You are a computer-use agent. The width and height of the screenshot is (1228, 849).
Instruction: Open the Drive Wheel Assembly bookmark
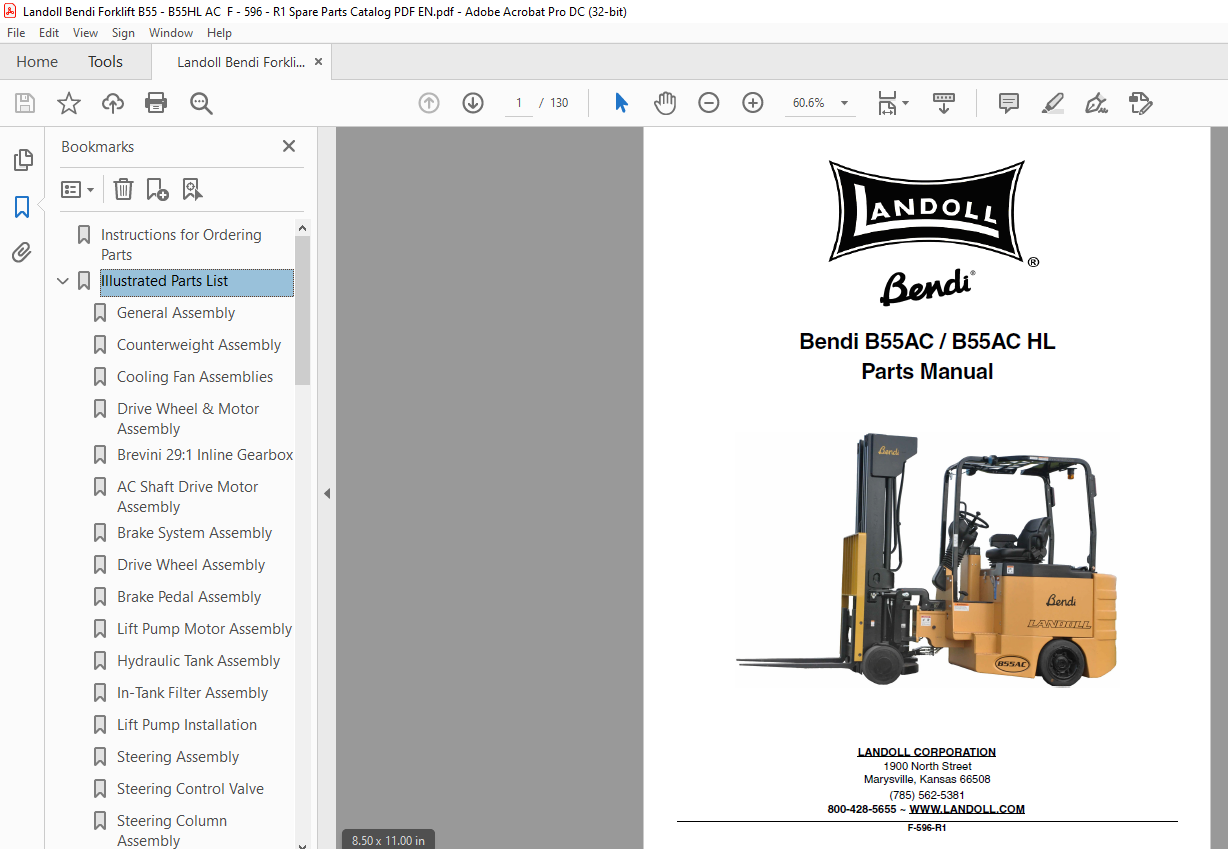tap(191, 565)
